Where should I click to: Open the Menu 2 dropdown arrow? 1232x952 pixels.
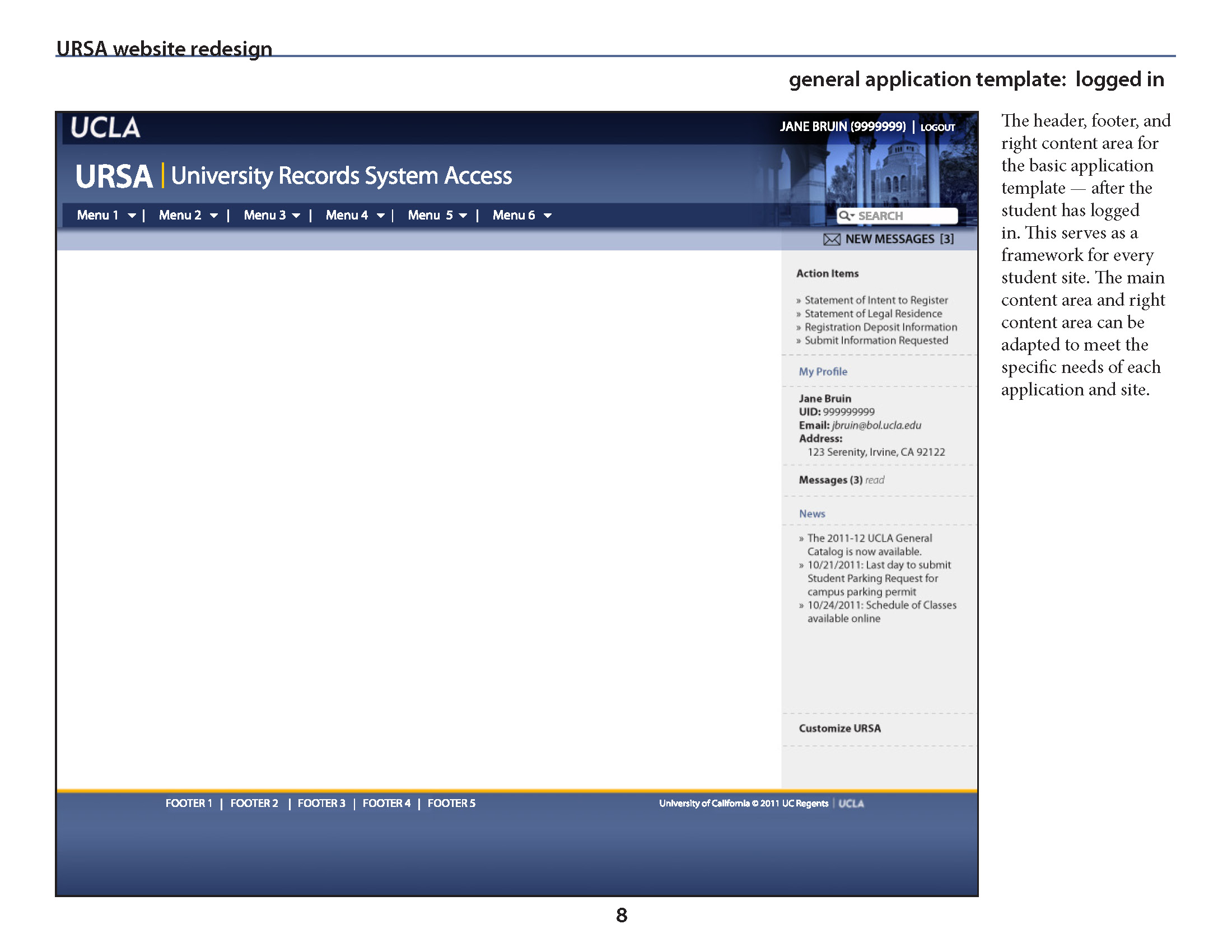214,216
